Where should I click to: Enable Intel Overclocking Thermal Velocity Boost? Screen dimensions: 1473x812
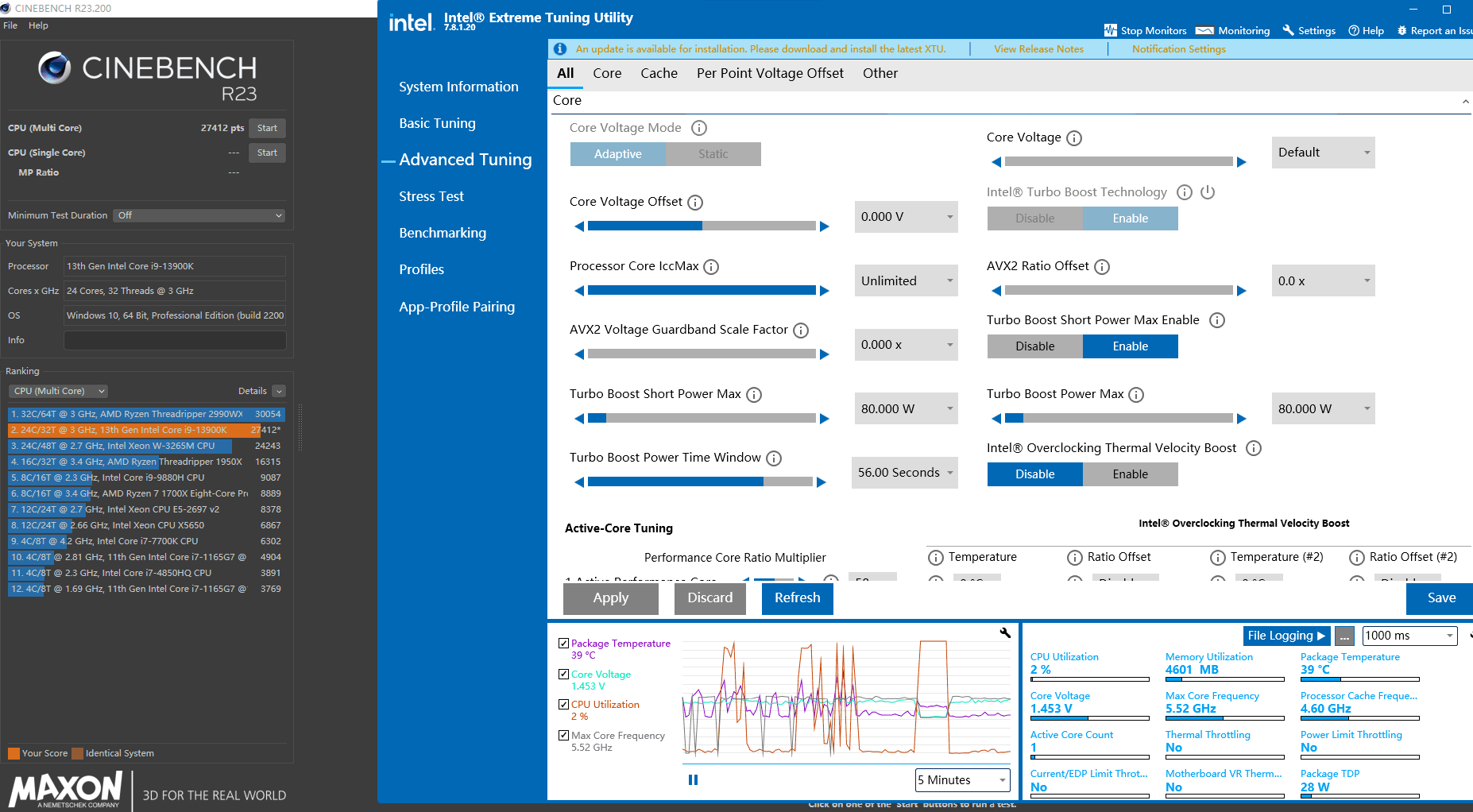point(1130,474)
